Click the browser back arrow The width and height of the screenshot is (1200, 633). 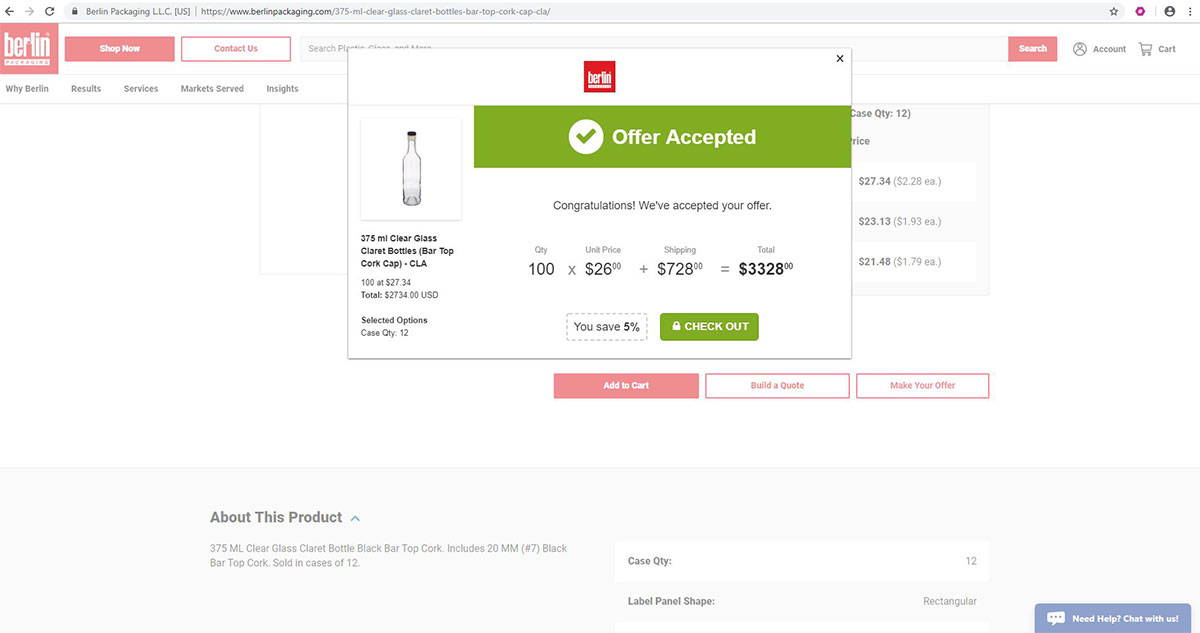(x=9, y=11)
